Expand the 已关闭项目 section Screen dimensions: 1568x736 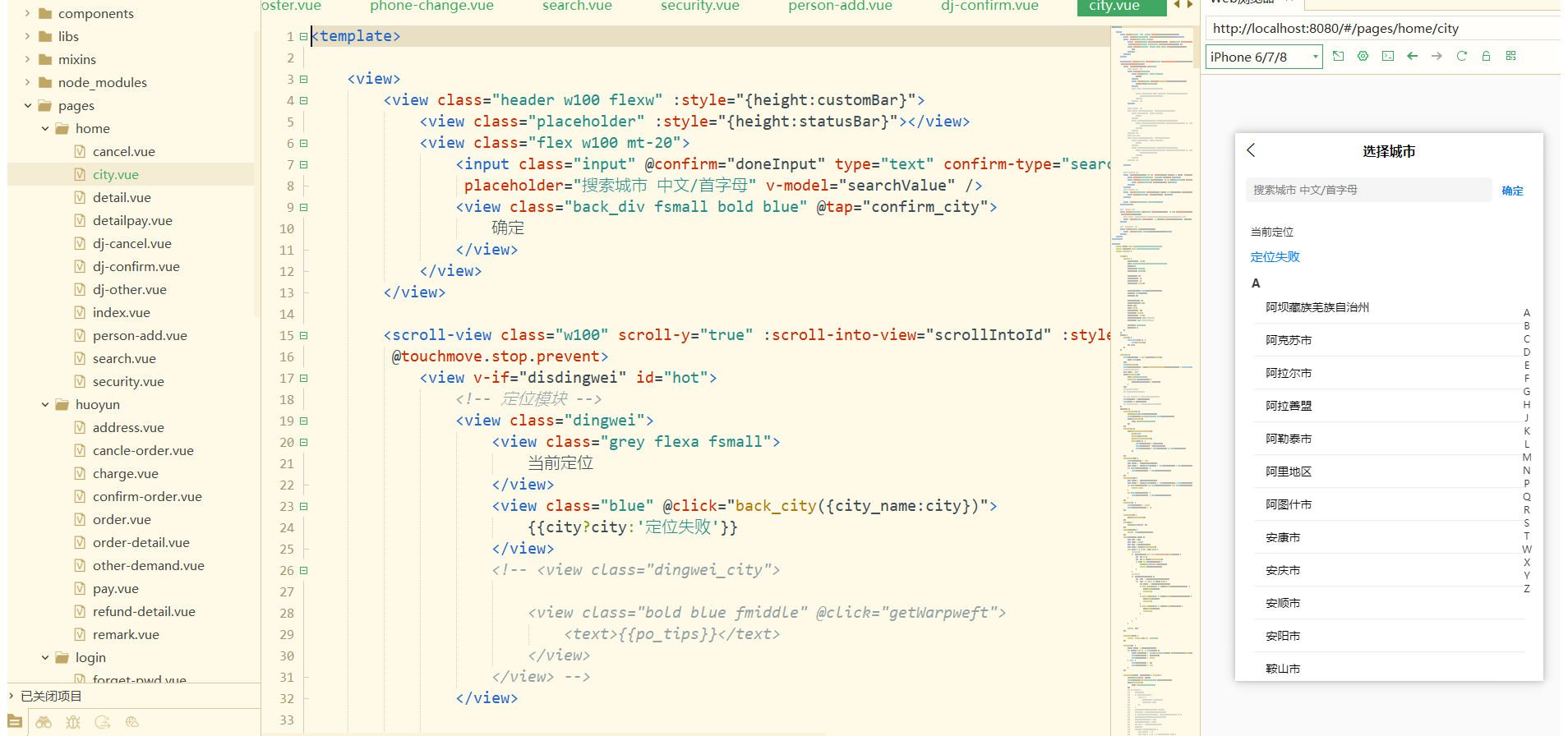(x=12, y=696)
